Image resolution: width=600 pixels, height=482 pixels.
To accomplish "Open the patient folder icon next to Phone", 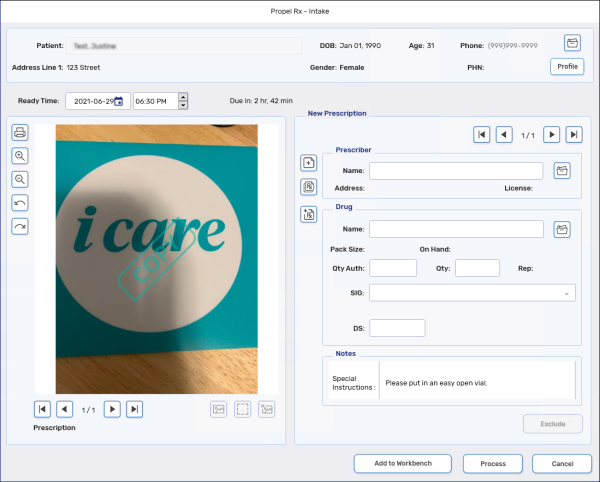I will 571,43.
